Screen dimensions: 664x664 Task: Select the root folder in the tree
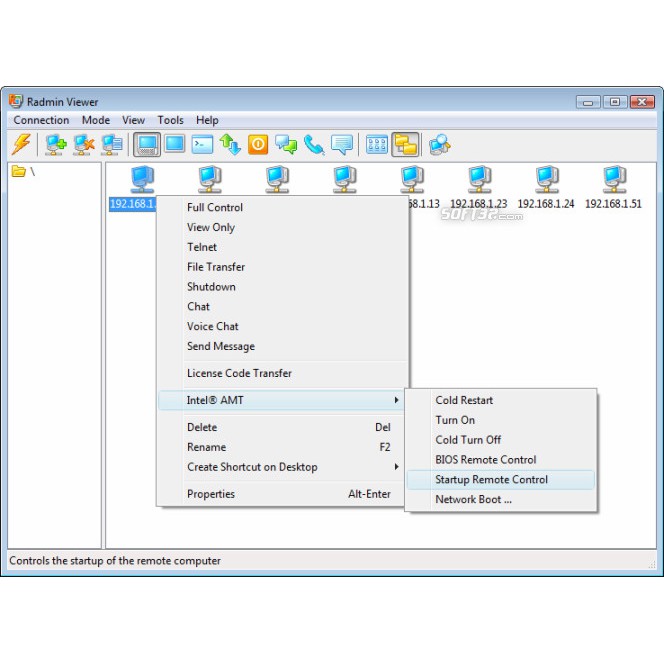pyautogui.click(x=24, y=171)
